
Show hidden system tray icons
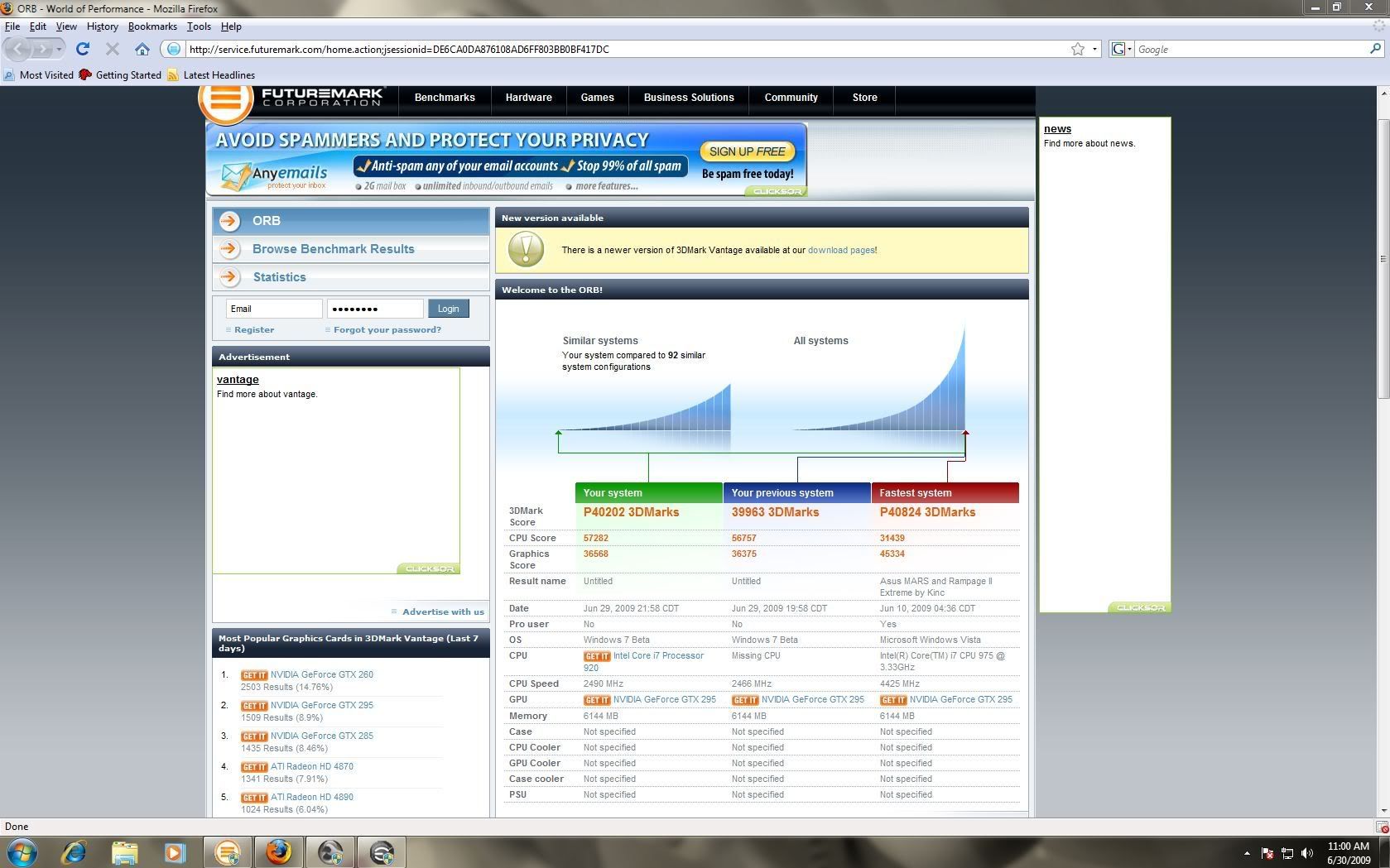tap(1247, 853)
